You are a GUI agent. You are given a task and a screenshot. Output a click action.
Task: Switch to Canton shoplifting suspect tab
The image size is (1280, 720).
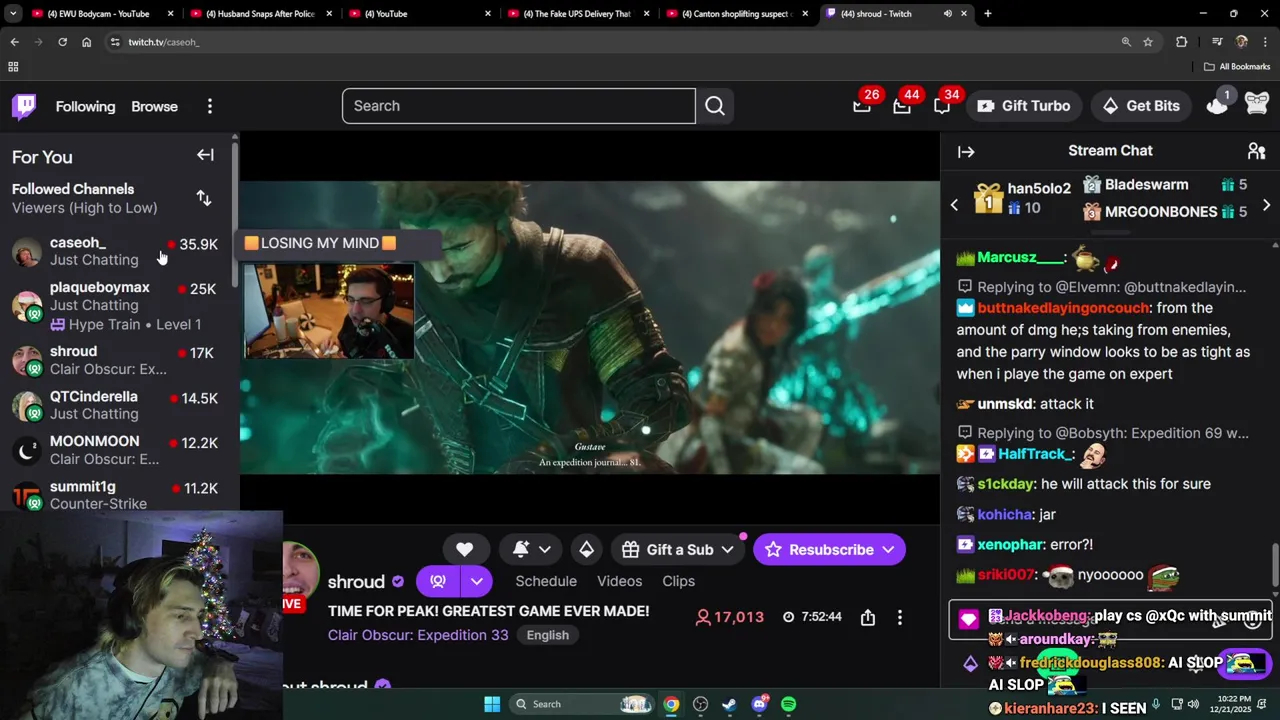point(737,14)
